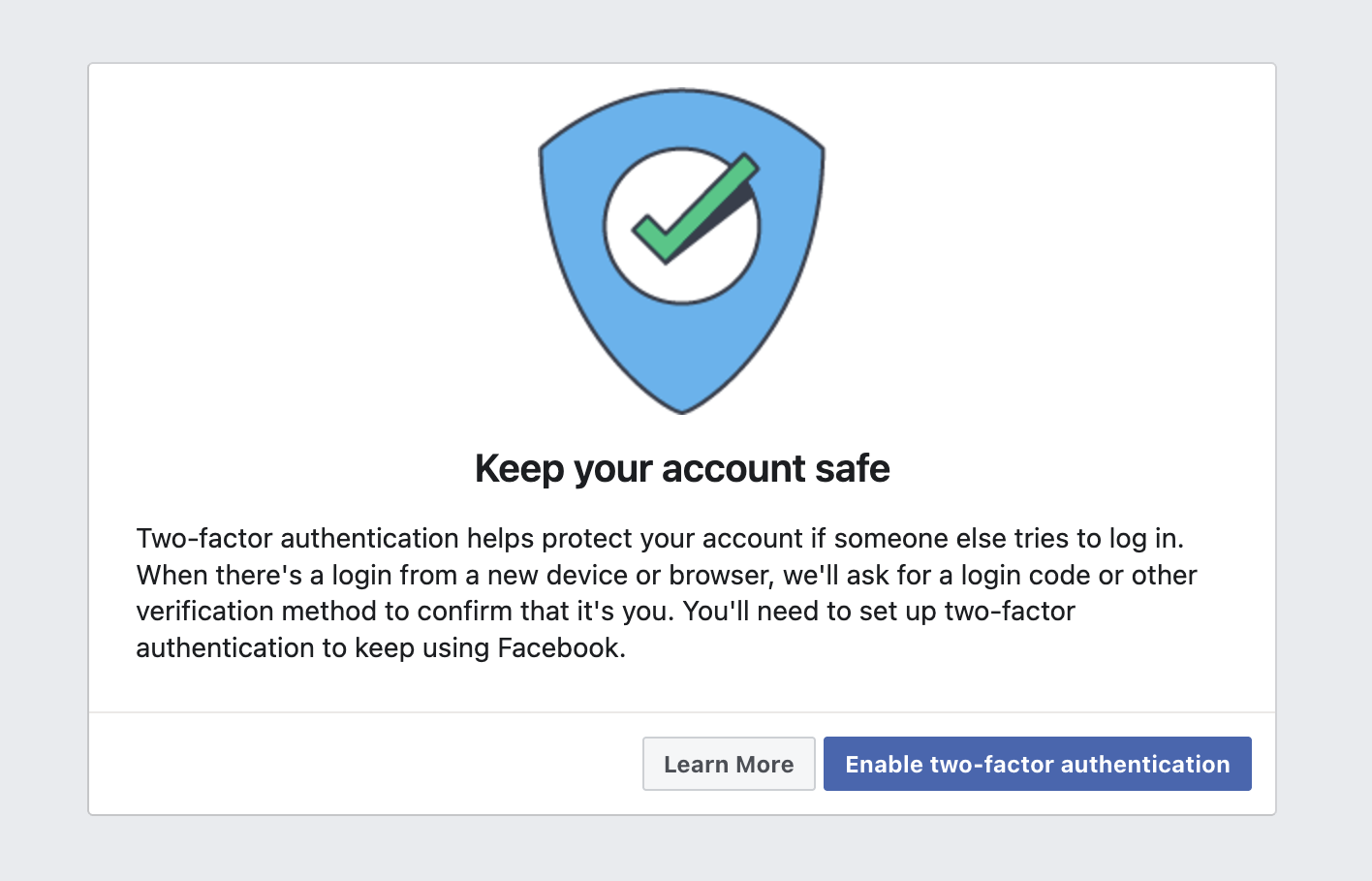Viewport: 1372px width, 881px height.
Task: Click Enable two-factor authentication button
Action: (1037, 764)
